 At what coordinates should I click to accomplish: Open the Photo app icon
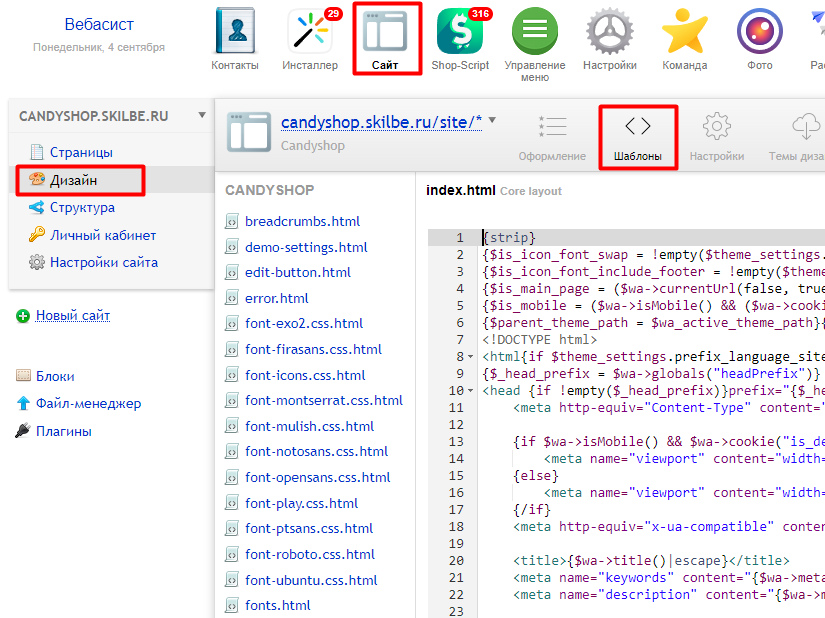(x=759, y=32)
